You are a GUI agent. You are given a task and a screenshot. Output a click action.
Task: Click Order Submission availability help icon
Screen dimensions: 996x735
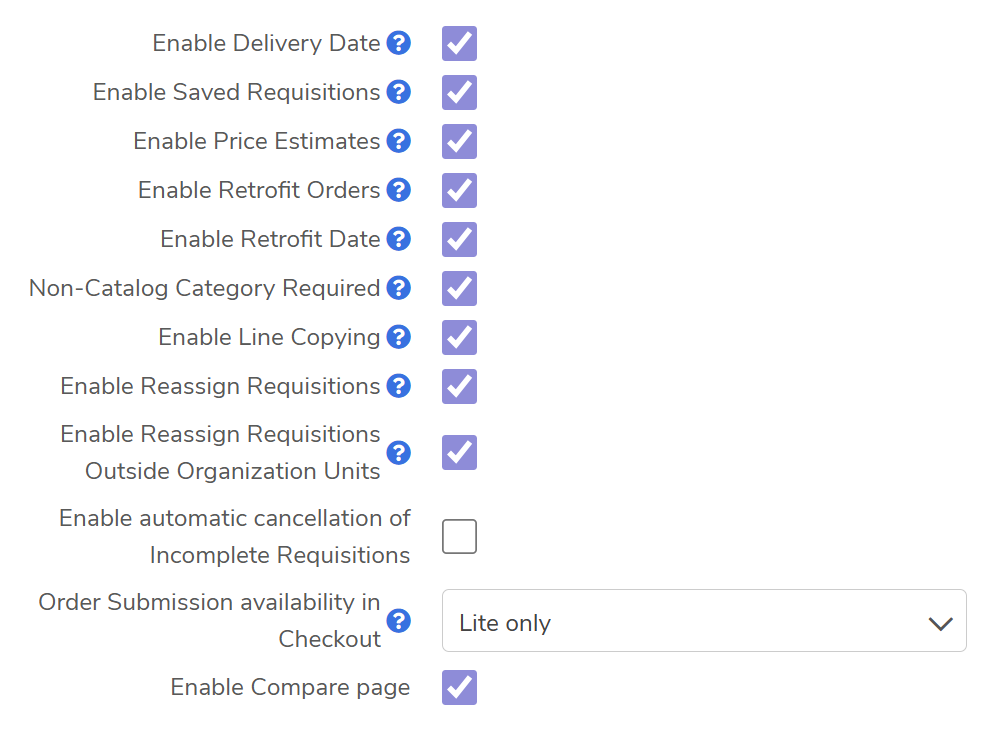399,621
